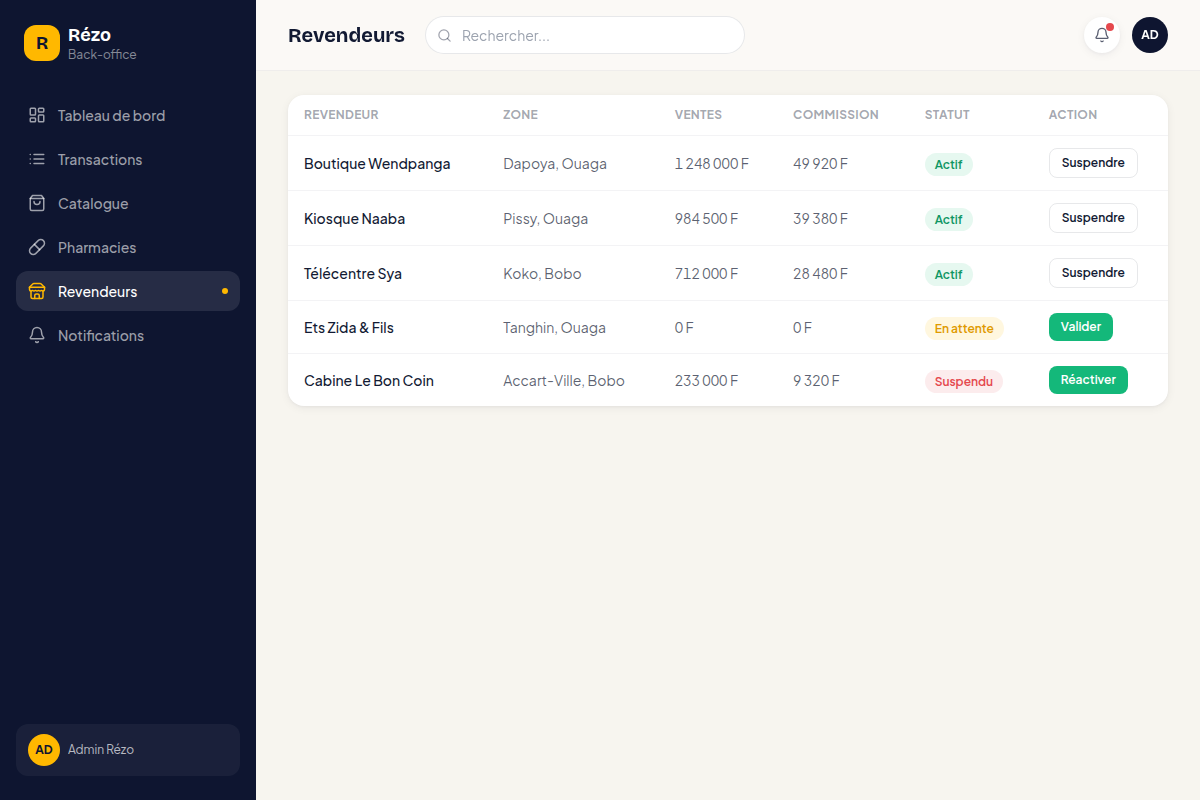Click the Dapoya, Ouaga zone cell
Image resolution: width=1200 pixels, height=800 pixels.
[555, 164]
